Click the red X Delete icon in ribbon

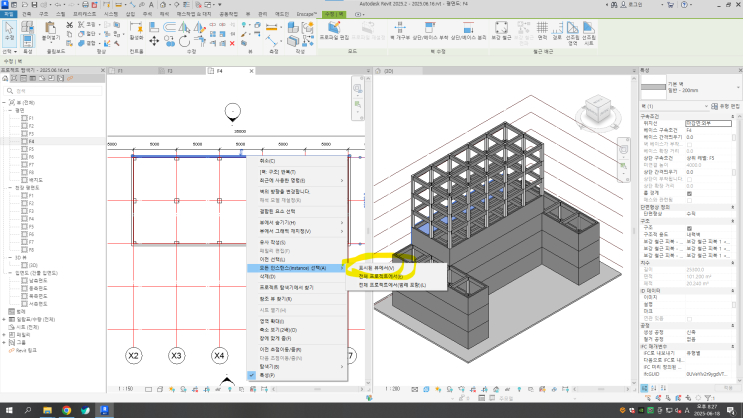point(232,43)
